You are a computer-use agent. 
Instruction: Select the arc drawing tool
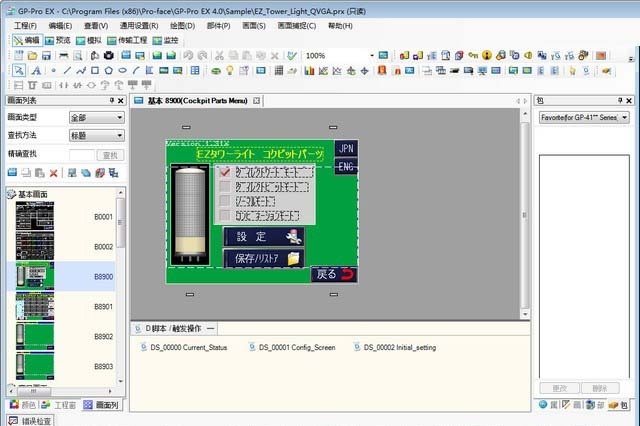coord(136,71)
